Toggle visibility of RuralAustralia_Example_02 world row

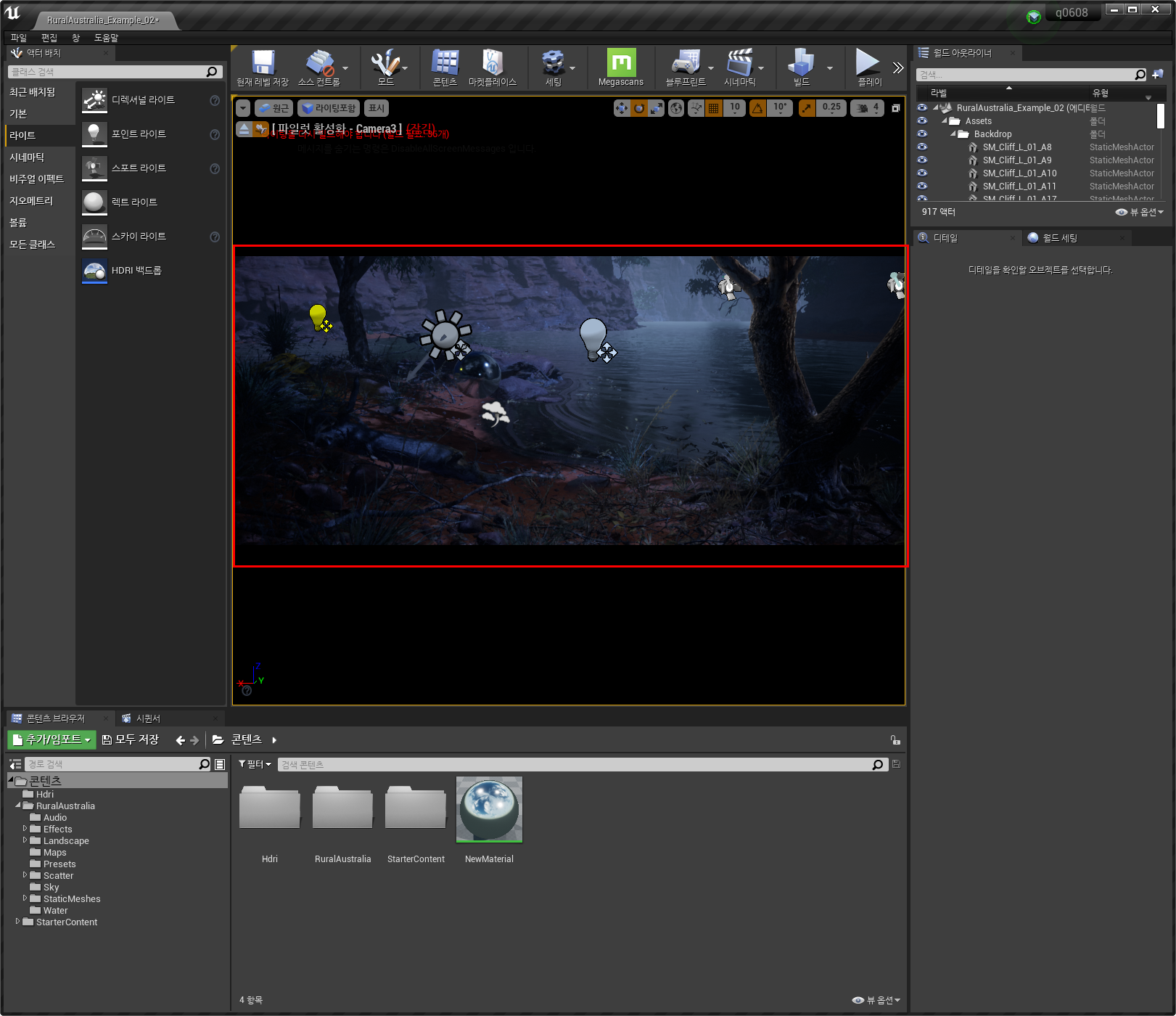922,107
